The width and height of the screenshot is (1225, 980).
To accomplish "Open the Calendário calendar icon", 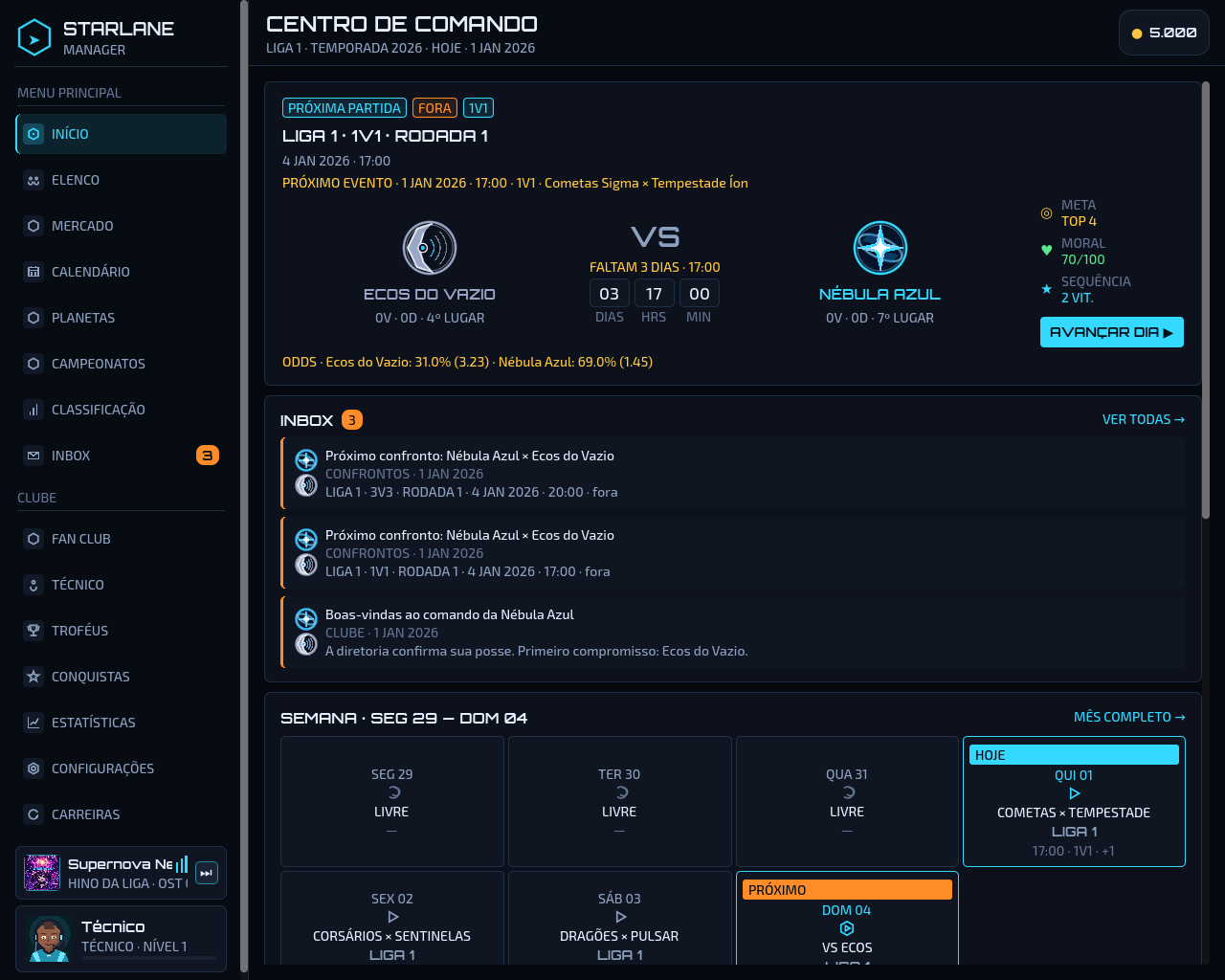I will (x=33, y=272).
